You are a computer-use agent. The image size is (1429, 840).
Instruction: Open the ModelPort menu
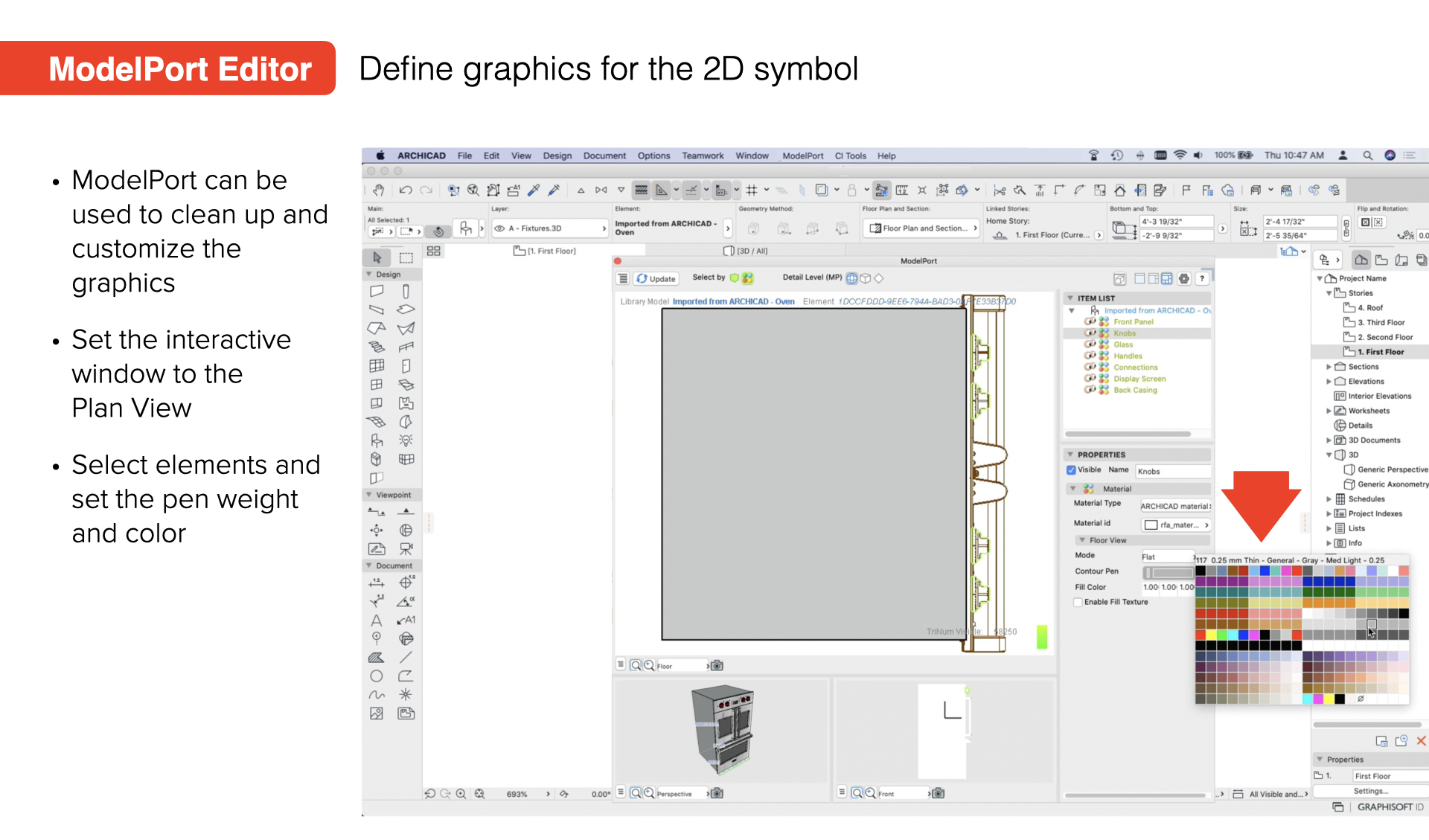(802, 156)
